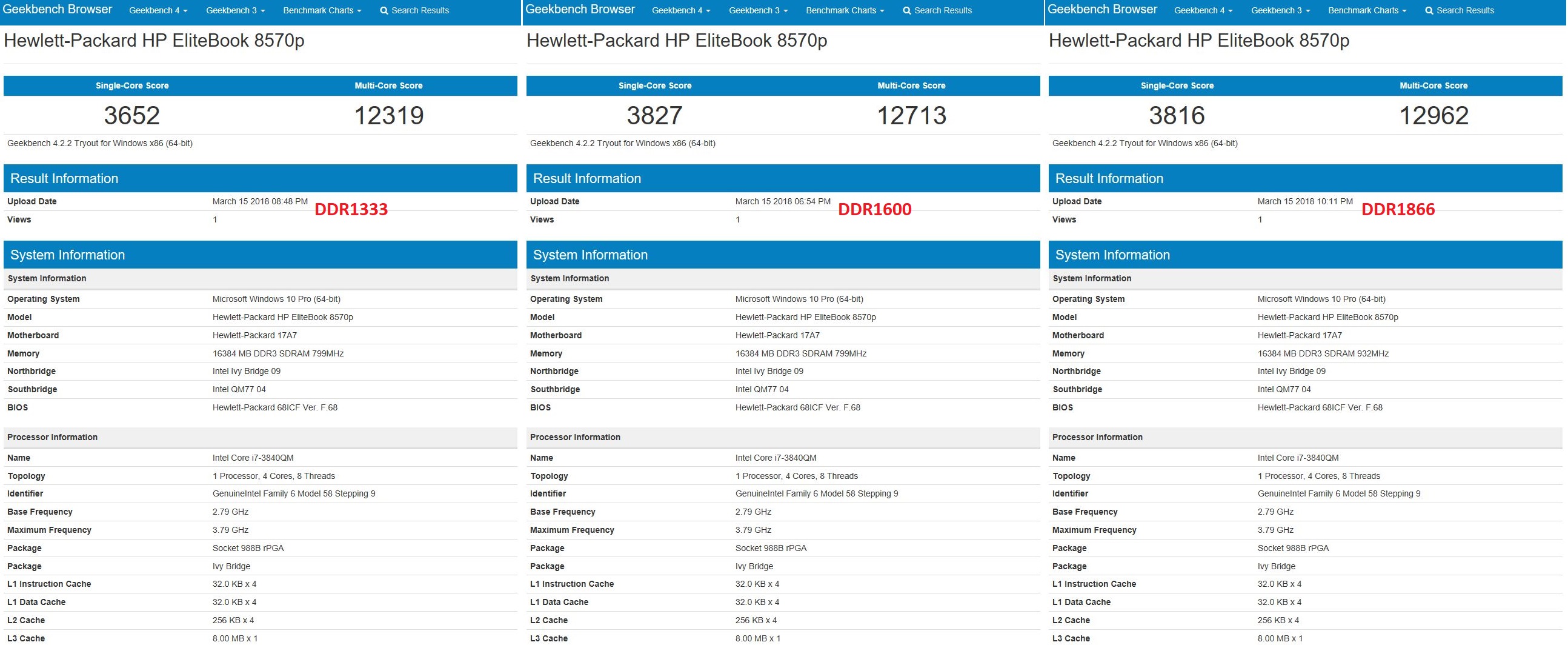Image resolution: width=1568 pixels, height=645 pixels.
Task: Click the Topology value in the middle page
Action: tap(797, 476)
